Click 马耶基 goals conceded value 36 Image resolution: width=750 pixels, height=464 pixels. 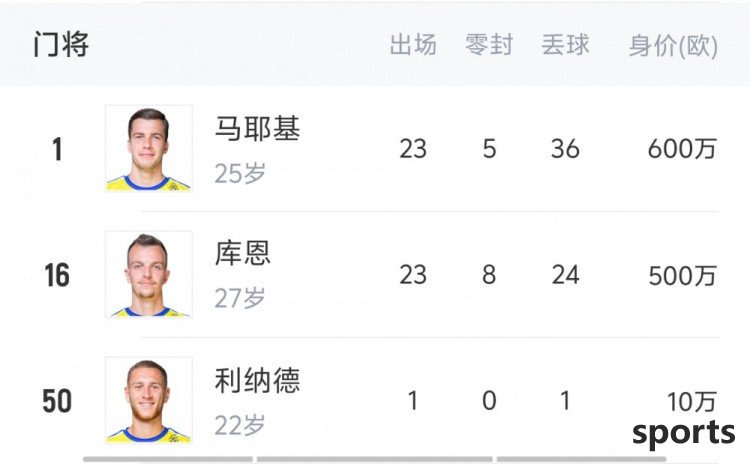565,149
